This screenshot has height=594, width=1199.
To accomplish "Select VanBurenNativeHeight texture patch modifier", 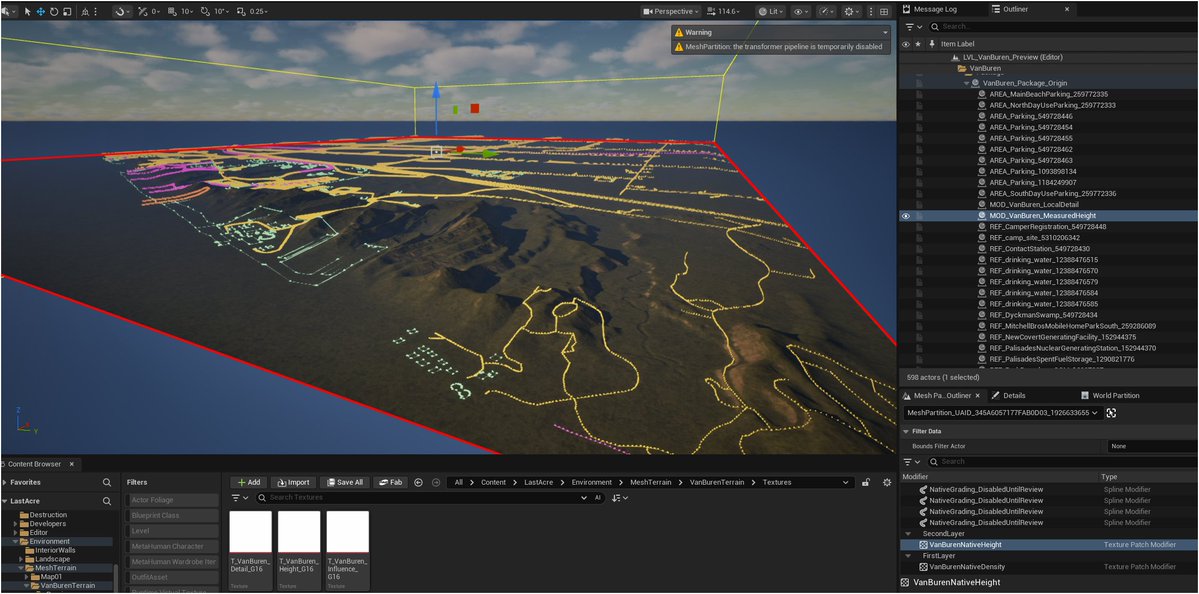I will pyautogui.click(x=1049, y=544).
